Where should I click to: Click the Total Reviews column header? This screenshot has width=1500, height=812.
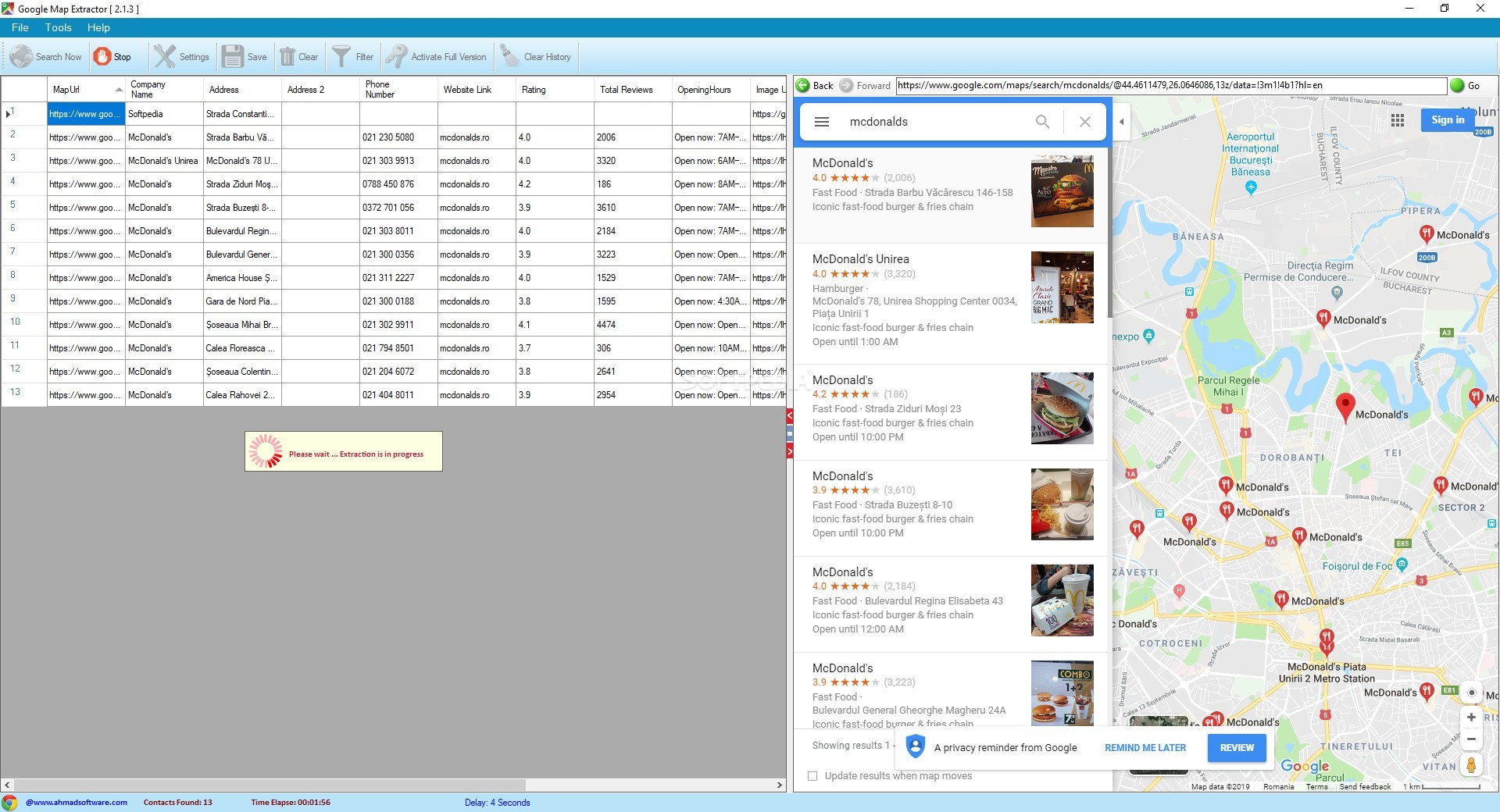tap(633, 90)
